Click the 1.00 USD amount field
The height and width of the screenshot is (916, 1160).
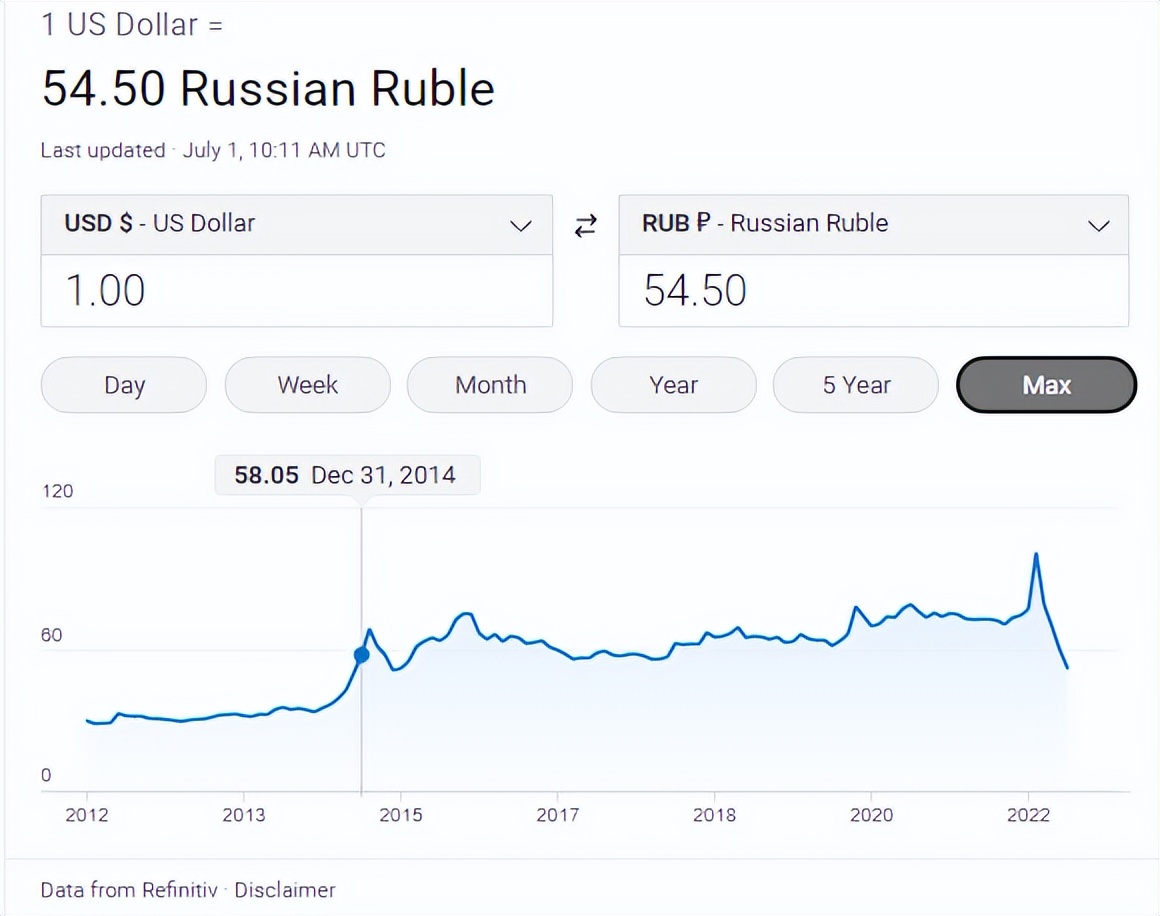point(296,291)
